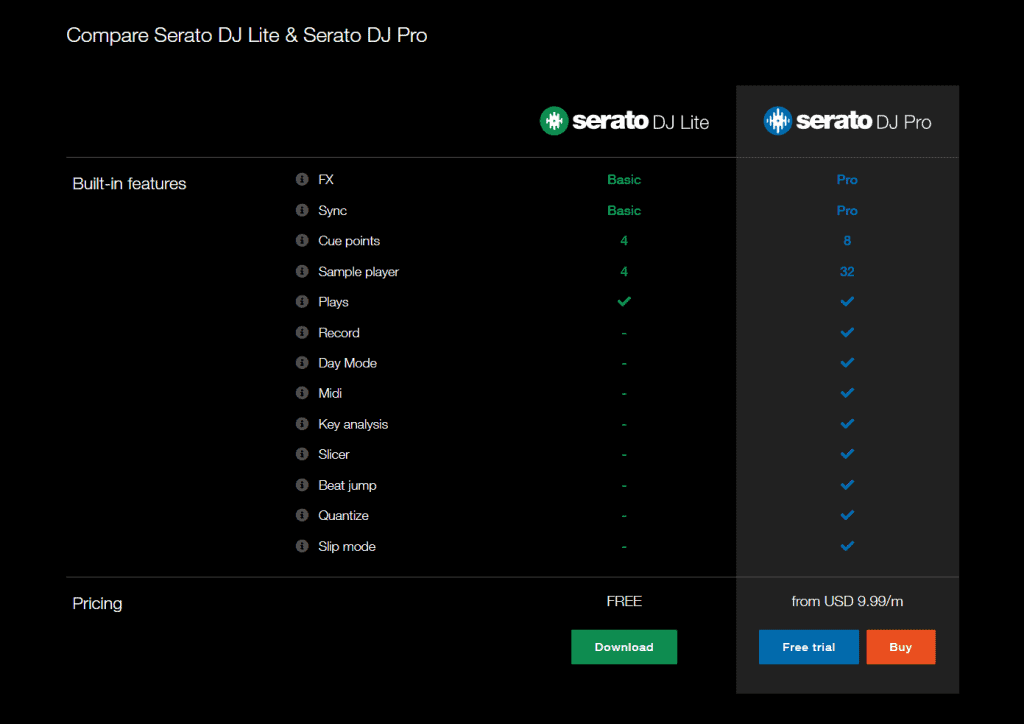This screenshot has height=724, width=1024.
Task: Click the Slicer info icon
Action: 302,454
